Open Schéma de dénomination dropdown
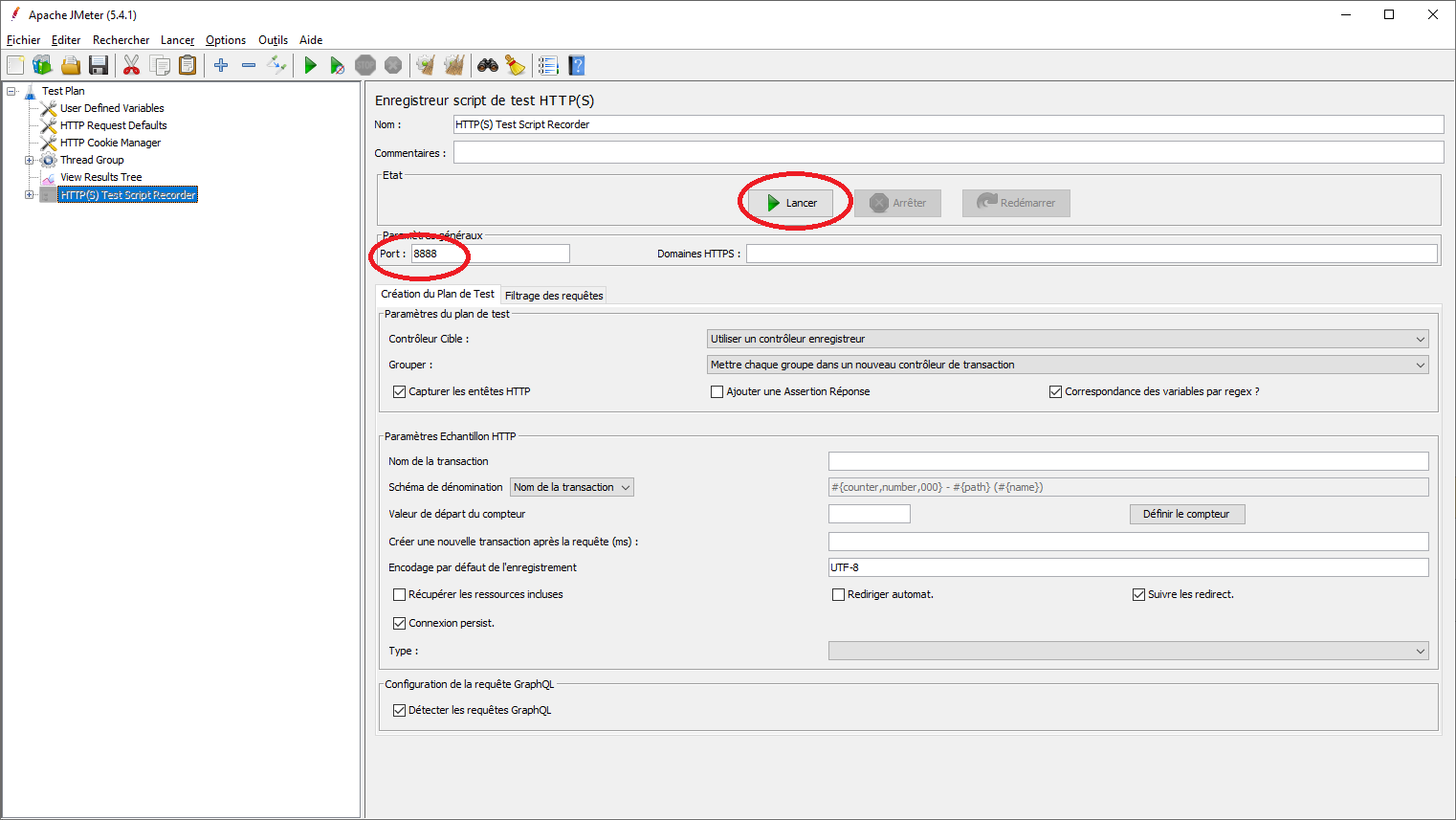The image size is (1456, 820). [x=572, y=487]
